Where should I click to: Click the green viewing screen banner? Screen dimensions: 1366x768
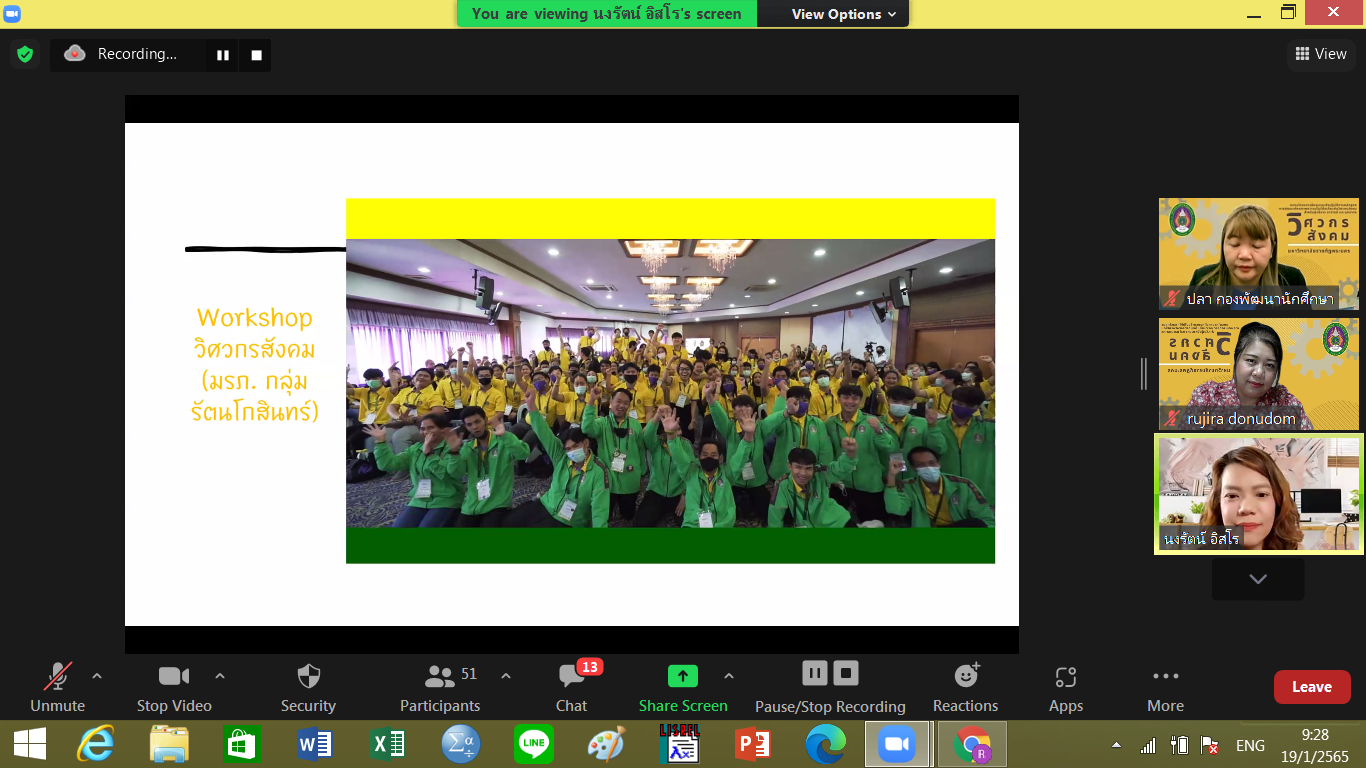[x=607, y=14]
